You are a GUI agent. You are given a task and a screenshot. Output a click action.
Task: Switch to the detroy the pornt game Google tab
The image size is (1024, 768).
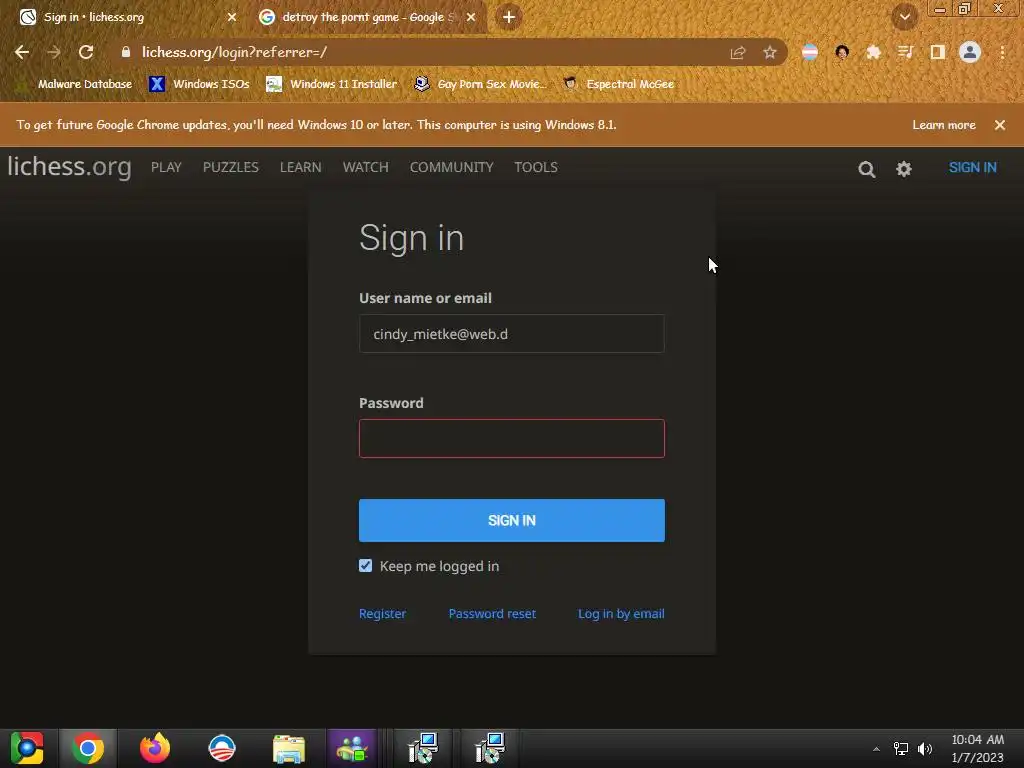[x=366, y=17]
